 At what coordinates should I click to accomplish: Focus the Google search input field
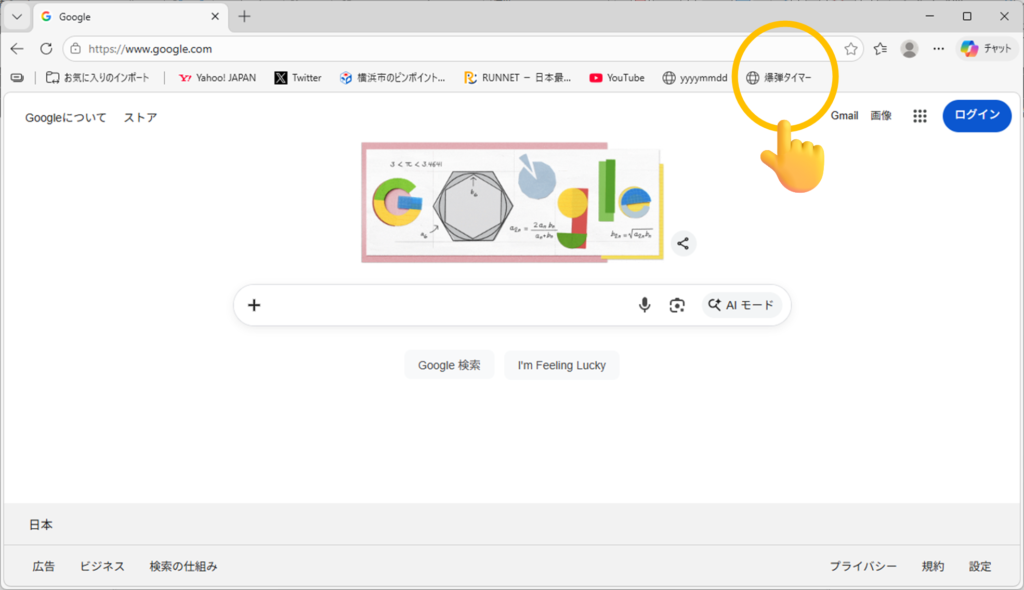click(450, 305)
